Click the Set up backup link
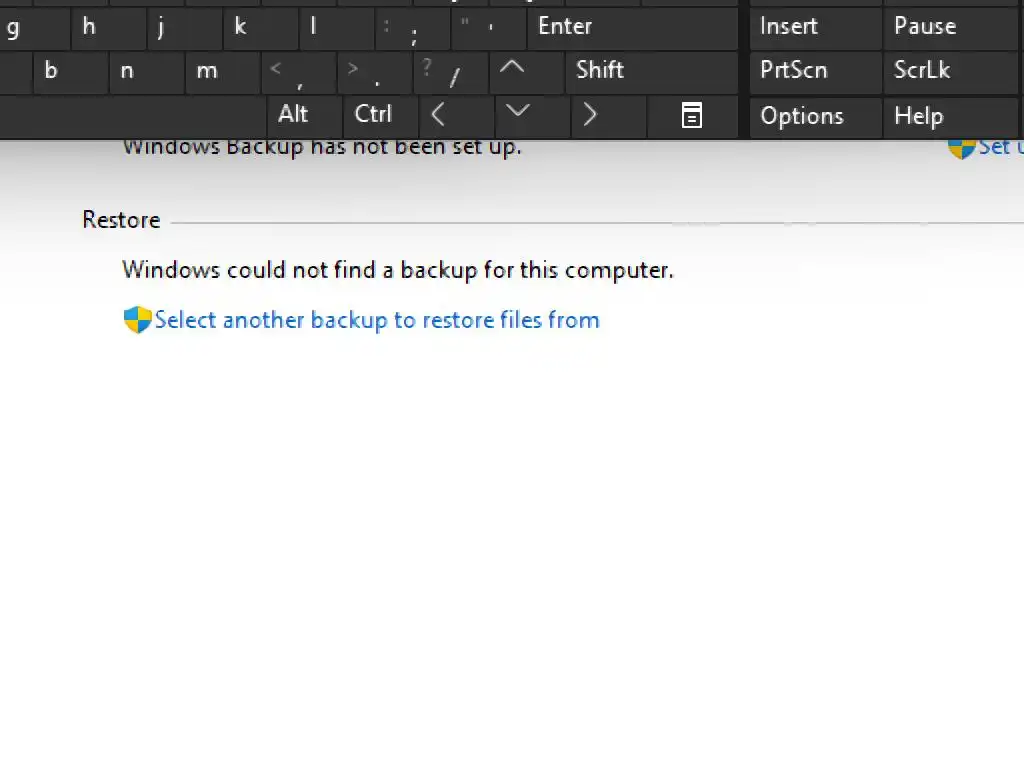 coord(1000,148)
